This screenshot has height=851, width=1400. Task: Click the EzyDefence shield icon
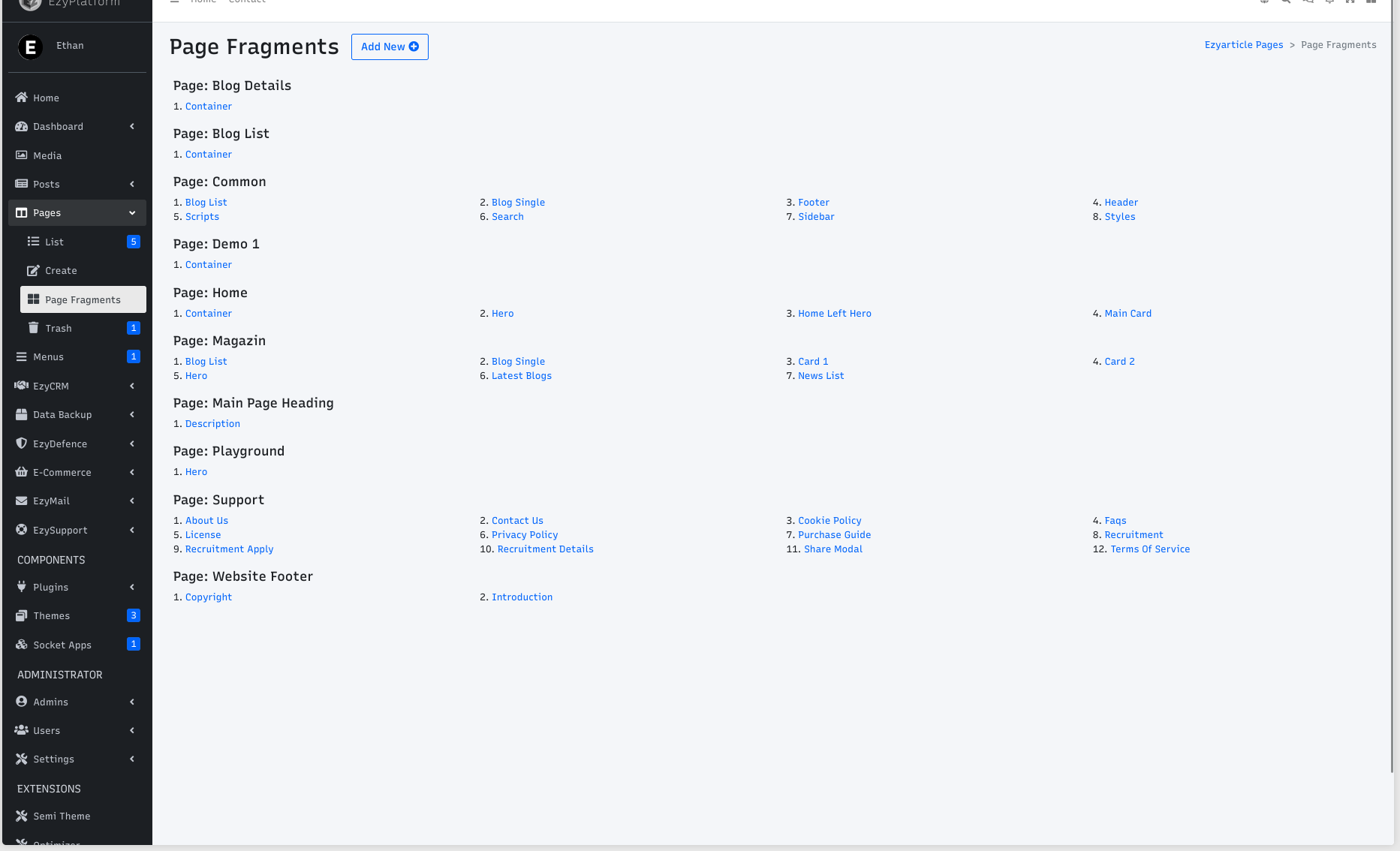[x=22, y=444]
